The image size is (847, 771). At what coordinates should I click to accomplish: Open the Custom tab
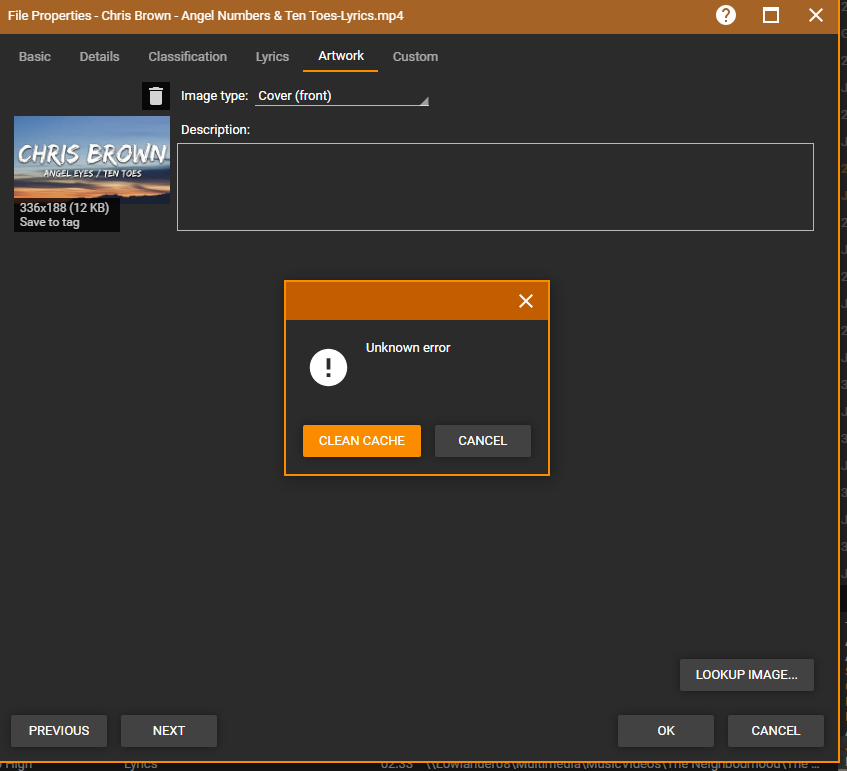pyautogui.click(x=415, y=57)
